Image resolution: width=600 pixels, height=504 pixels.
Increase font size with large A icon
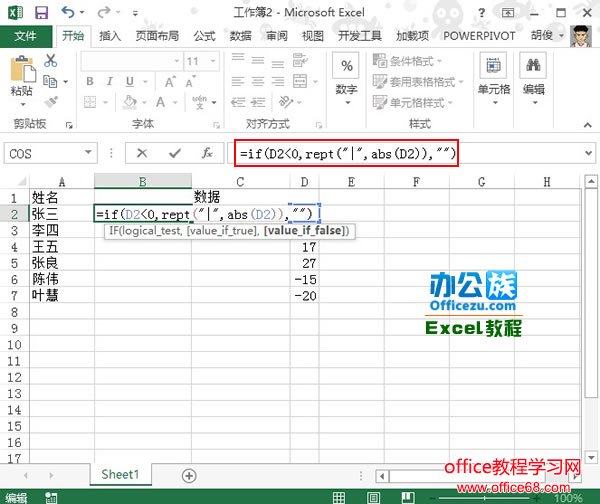[170, 82]
